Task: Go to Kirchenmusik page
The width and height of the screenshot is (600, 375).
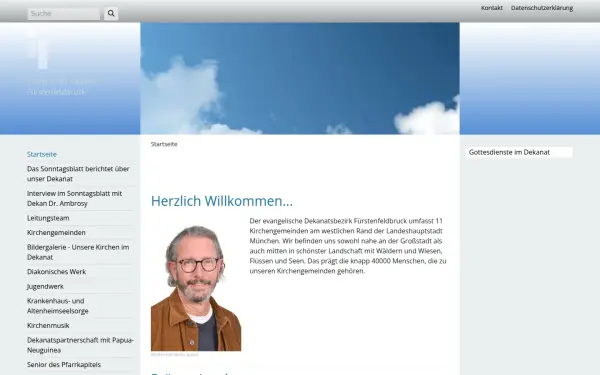Action: [x=48, y=326]
